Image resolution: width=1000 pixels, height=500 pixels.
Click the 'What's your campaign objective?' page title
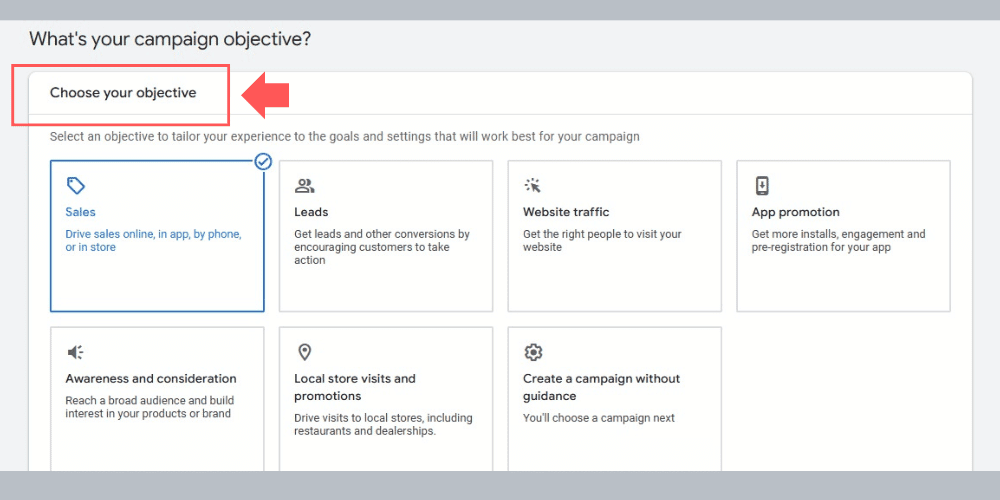pos(170,40)
